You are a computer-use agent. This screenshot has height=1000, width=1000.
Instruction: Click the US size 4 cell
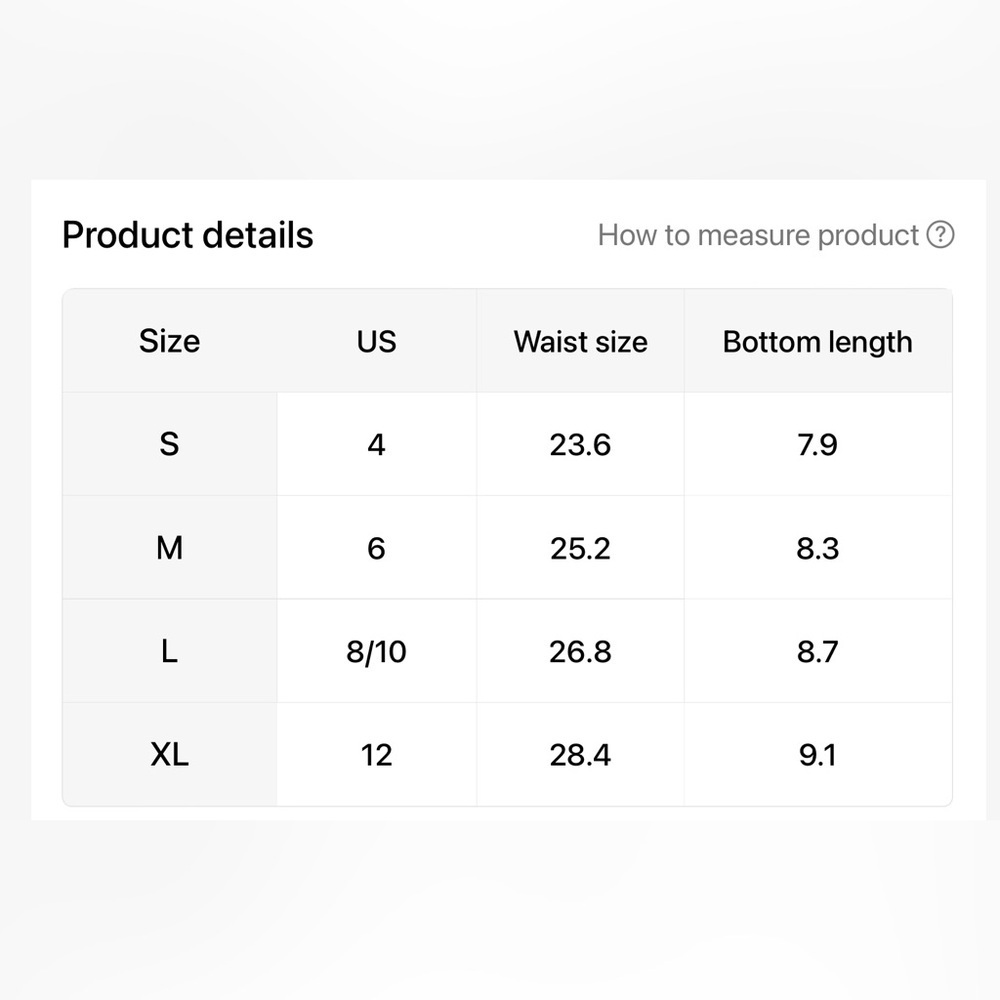point(376,445)
